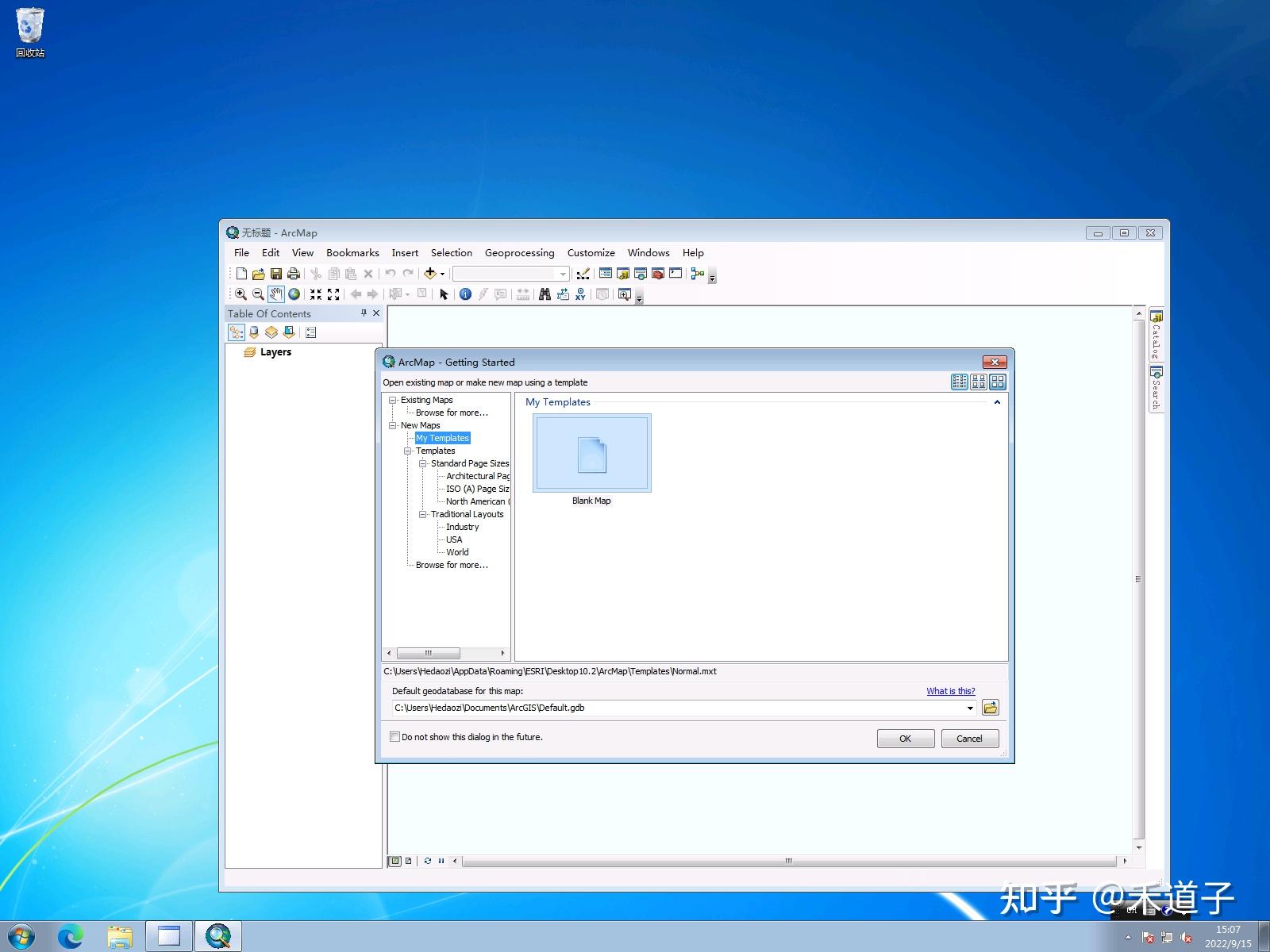Enable Do not show this dialog in the future
The image size is (1270, 952).
pos(394,737)
